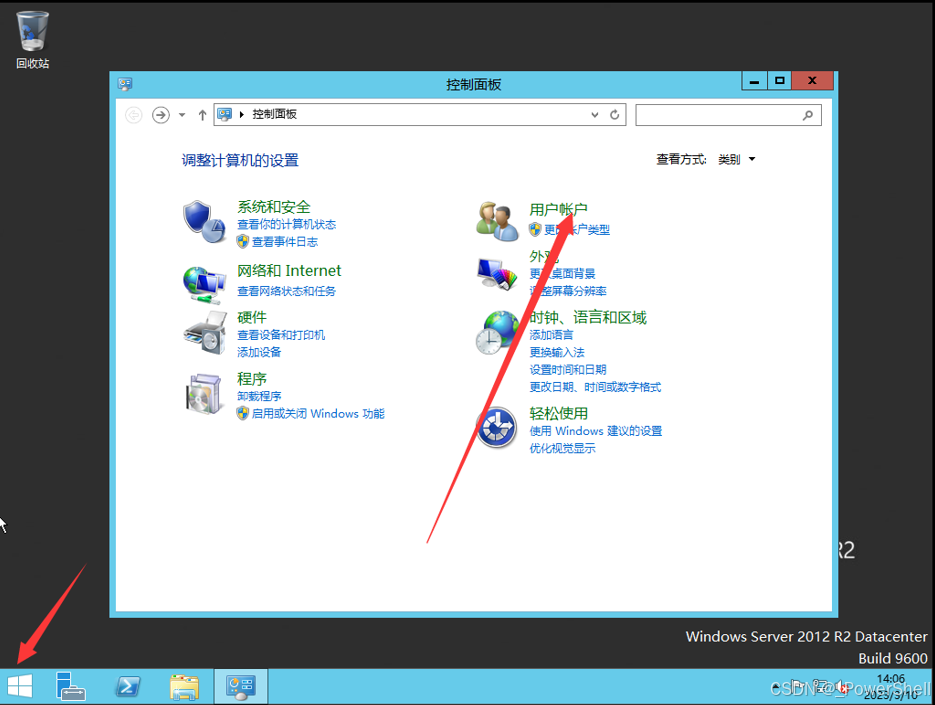Open recent locations dropdown arrow
935x705 pixels.
(182, 115)
